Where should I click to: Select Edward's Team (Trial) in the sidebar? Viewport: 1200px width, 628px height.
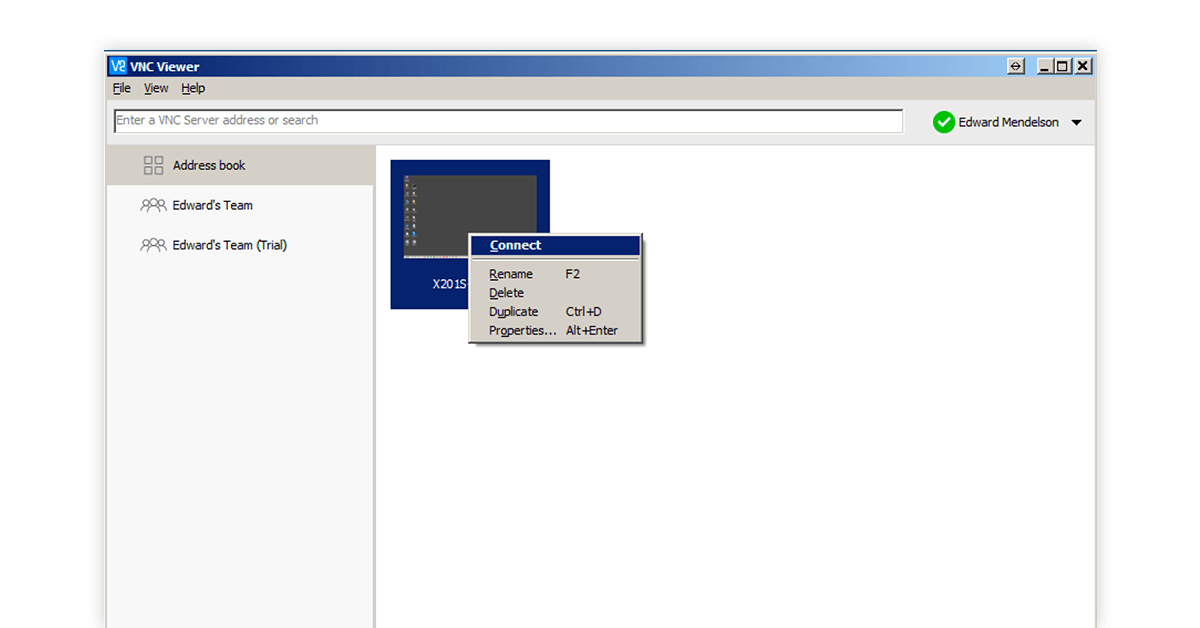click(x=240, y=245)
